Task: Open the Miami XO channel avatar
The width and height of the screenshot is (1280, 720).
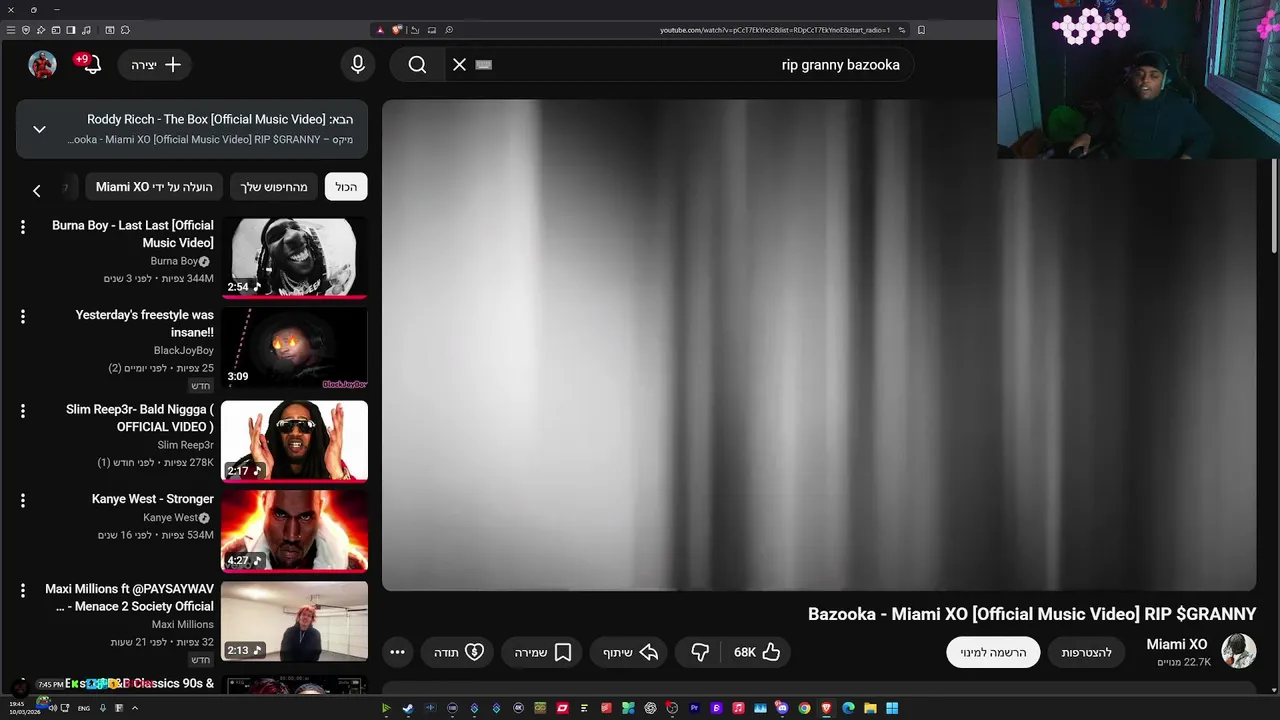Action: pos(1238,651)
